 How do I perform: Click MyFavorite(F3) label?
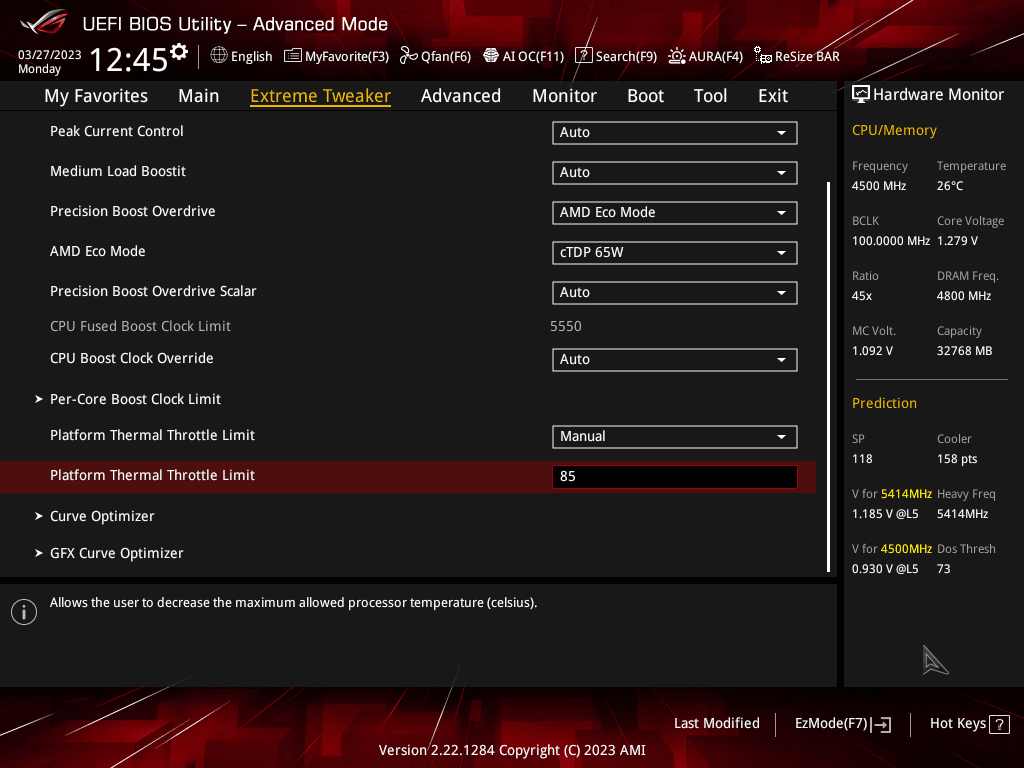[x=347, y=56]
